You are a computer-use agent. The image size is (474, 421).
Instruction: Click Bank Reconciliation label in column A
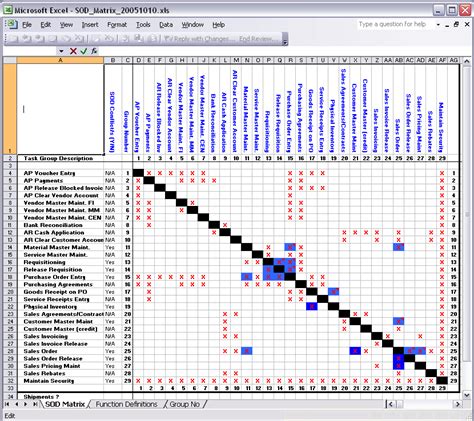coord(53,225)
